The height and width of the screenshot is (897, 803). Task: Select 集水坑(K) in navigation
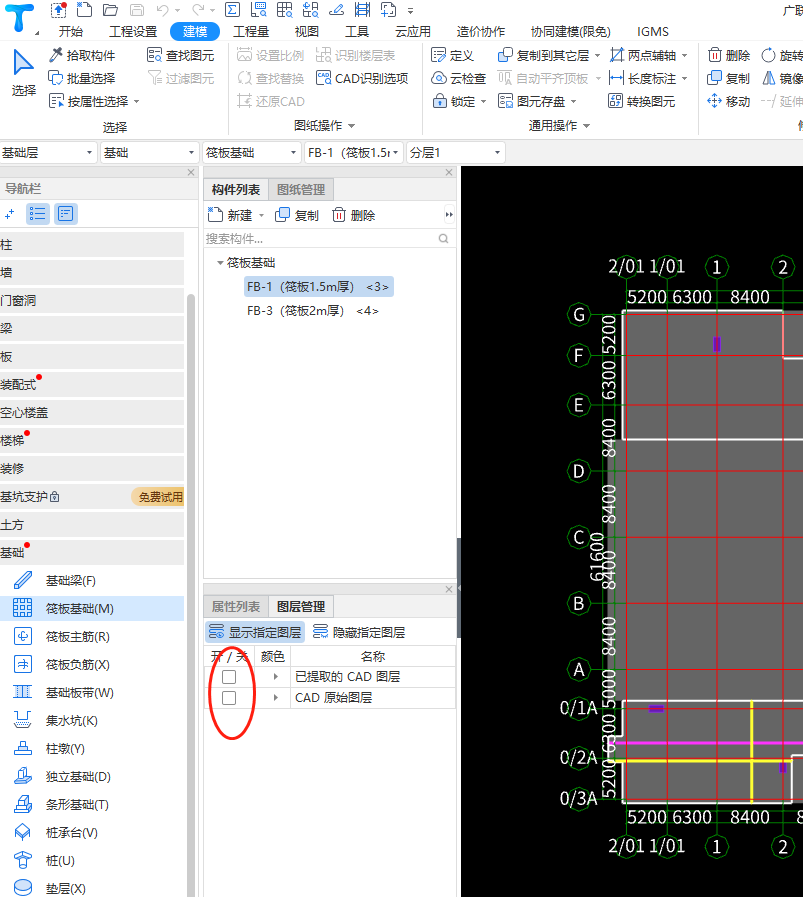(x=92, y=721)
